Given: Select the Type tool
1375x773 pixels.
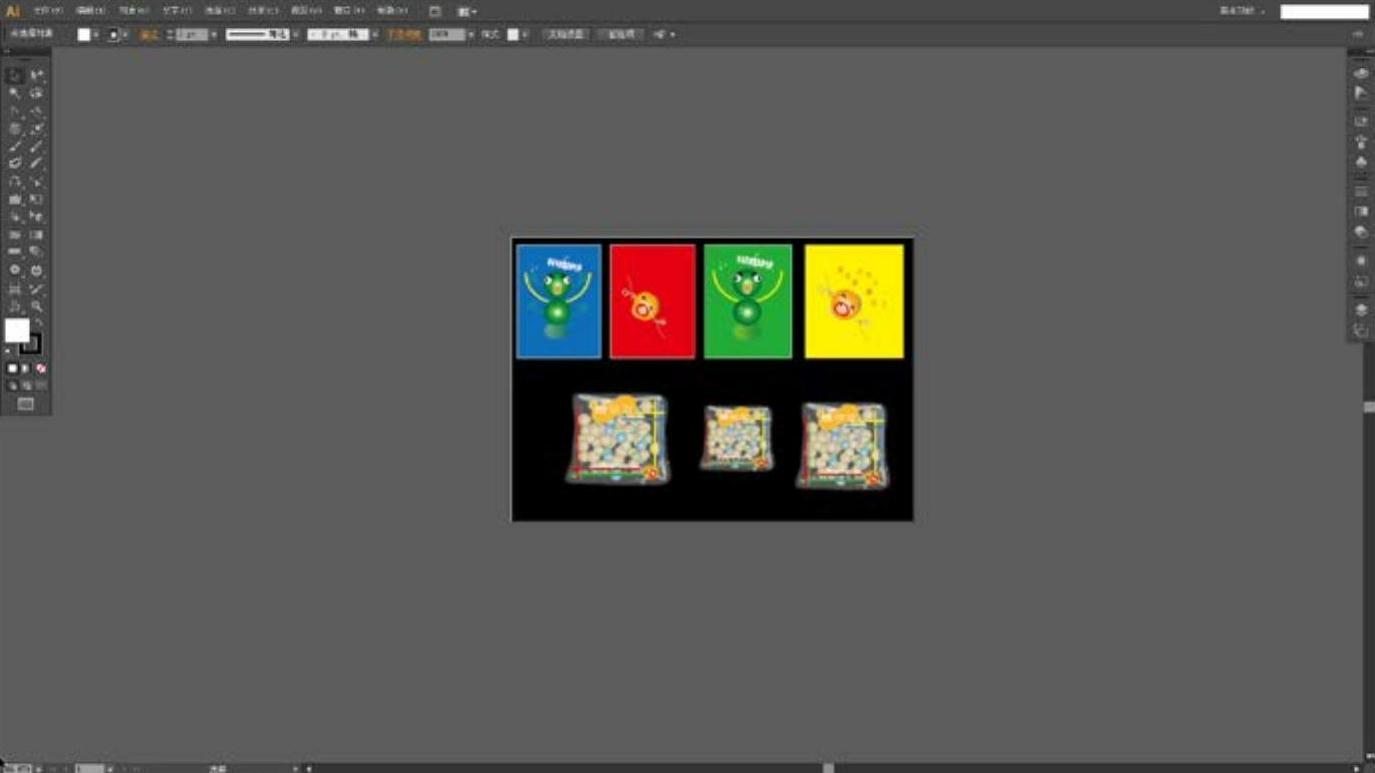Looking at the screenshot, I should [36, 110].
